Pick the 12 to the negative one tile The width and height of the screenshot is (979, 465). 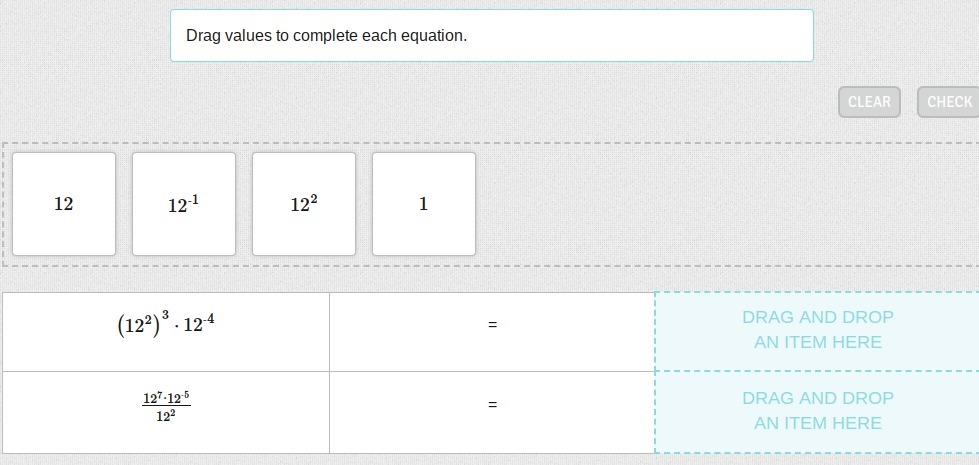[184, 204]
